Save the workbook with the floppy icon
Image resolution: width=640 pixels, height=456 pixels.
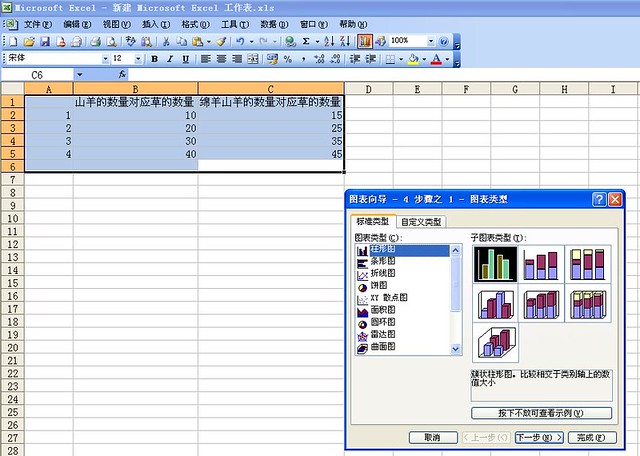[x=44, y=41]
